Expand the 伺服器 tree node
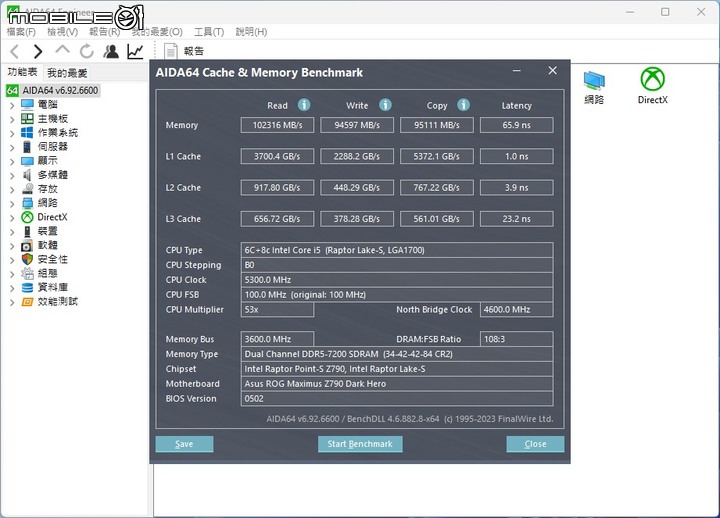The image size is (720, 518). (12, 147)
